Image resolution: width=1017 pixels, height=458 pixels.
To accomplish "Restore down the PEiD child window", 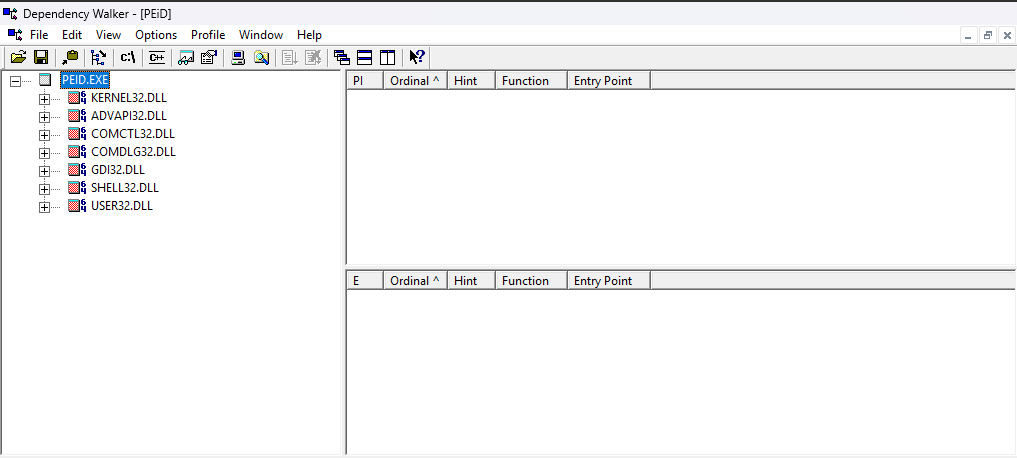I will point(988,36).
